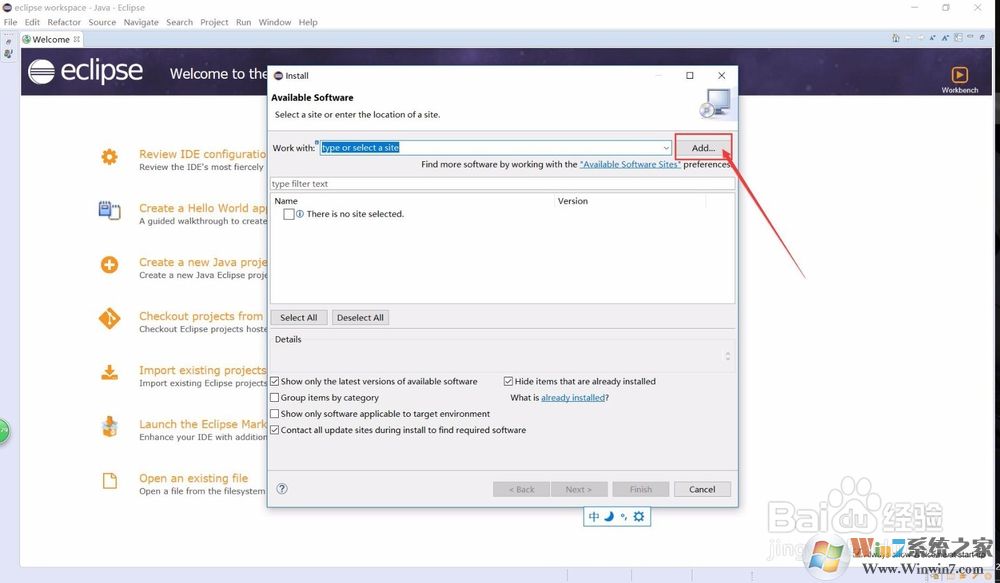Open the Navigate menu
This screenshot has height=583, width=1000.
click(x=141, y=22)
